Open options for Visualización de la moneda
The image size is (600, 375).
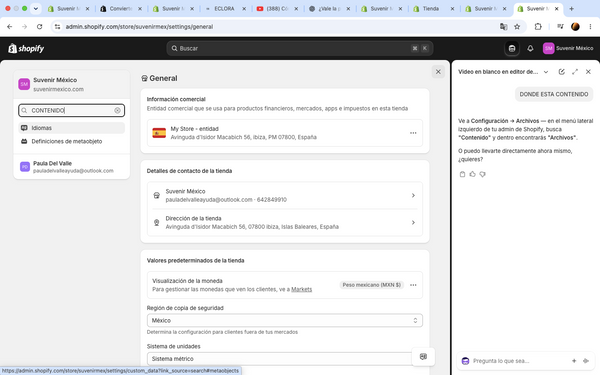coord(413,285)
